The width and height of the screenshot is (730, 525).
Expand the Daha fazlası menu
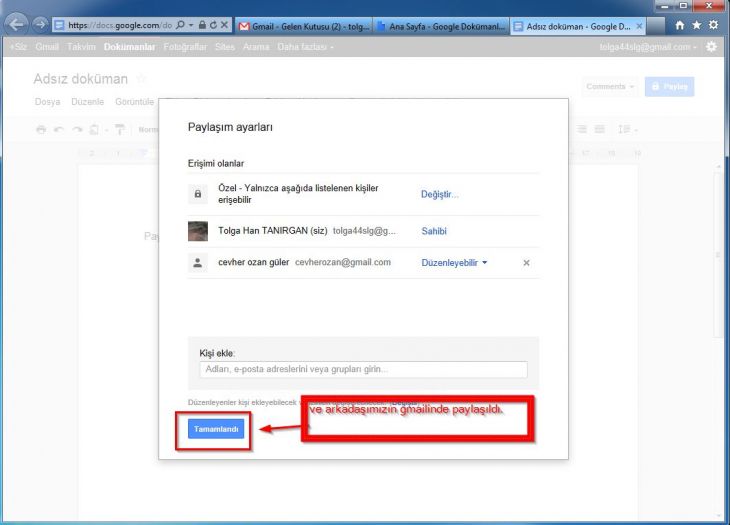[x=305, y=47]
